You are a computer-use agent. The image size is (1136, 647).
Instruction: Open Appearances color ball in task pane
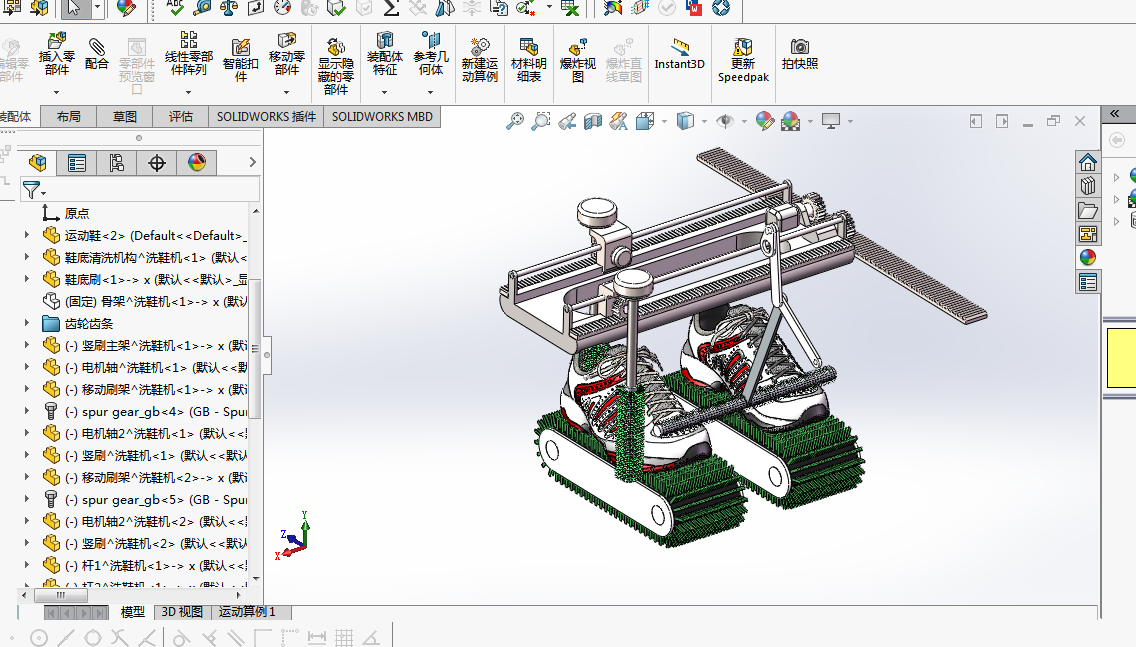pos(1087,257)
